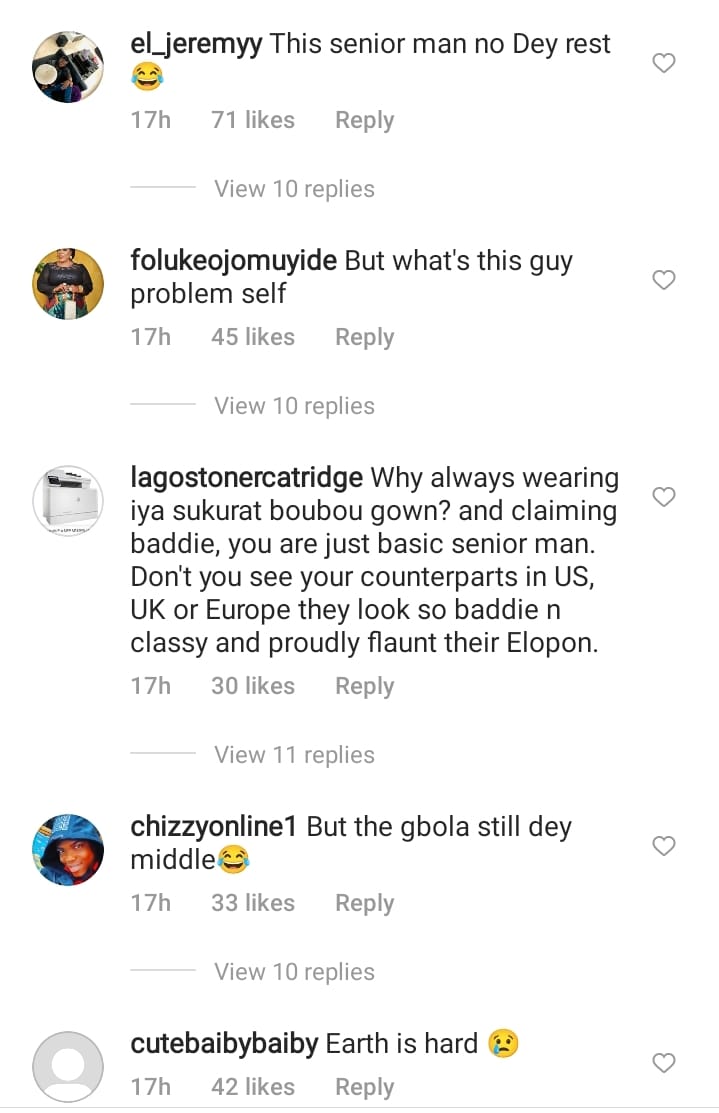The height and width of the screenshot is (1113, 719).
Task: Reply to el_jeremyy's comment
Action: click(364, 120)
